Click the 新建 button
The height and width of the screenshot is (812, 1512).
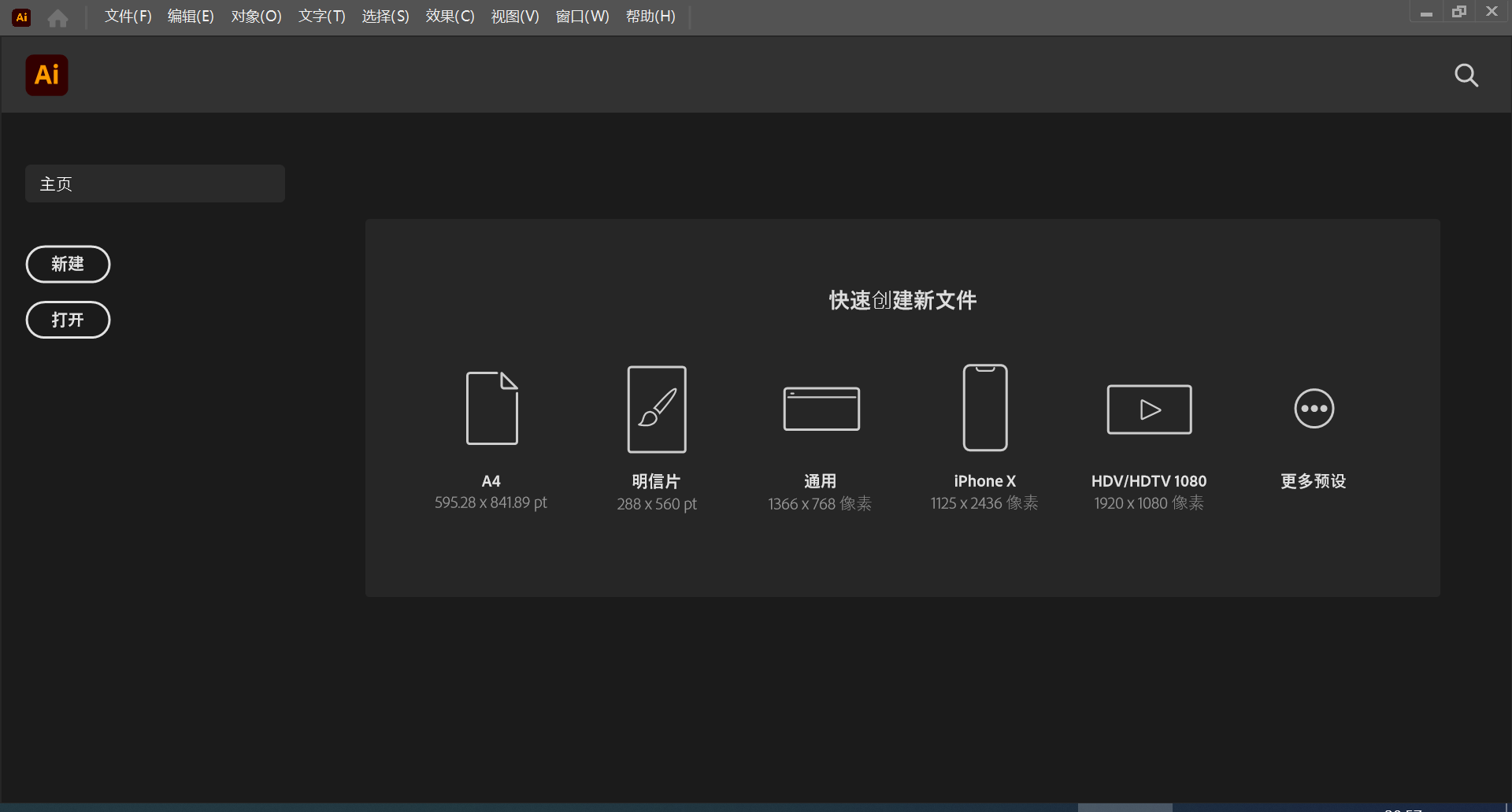68,264
